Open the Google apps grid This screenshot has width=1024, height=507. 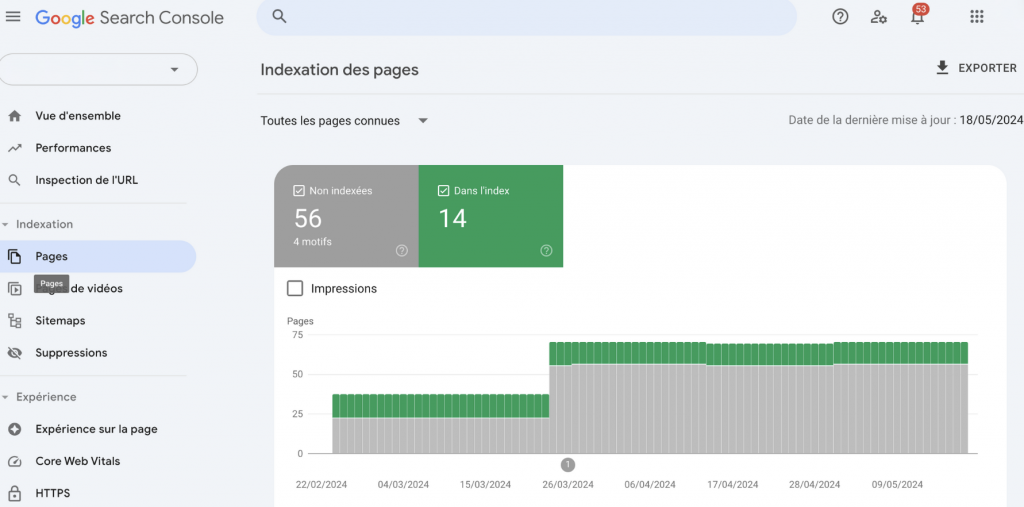[977, 17]
